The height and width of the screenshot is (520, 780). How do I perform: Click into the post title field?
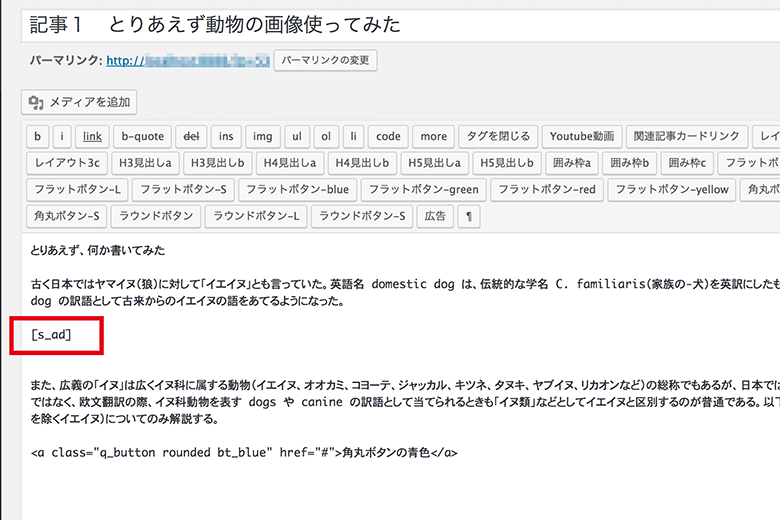400,22
